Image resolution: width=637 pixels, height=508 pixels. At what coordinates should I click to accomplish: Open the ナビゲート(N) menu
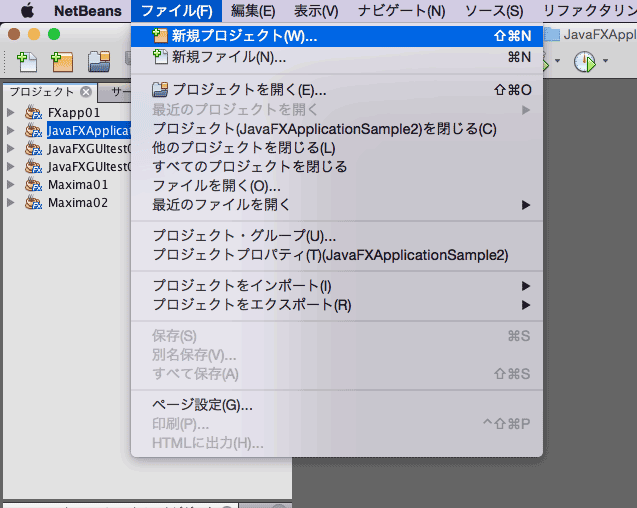coord(401,11)
